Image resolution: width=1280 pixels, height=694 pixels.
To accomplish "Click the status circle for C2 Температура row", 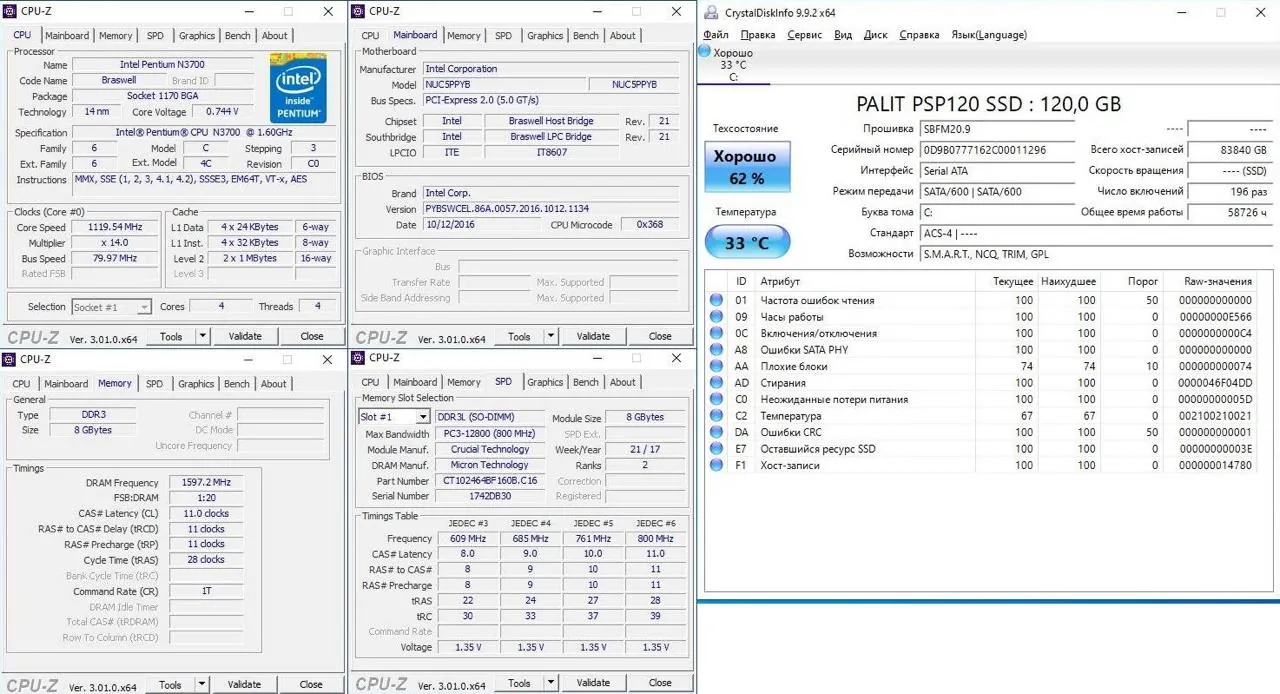I will (x=716, y=416).
